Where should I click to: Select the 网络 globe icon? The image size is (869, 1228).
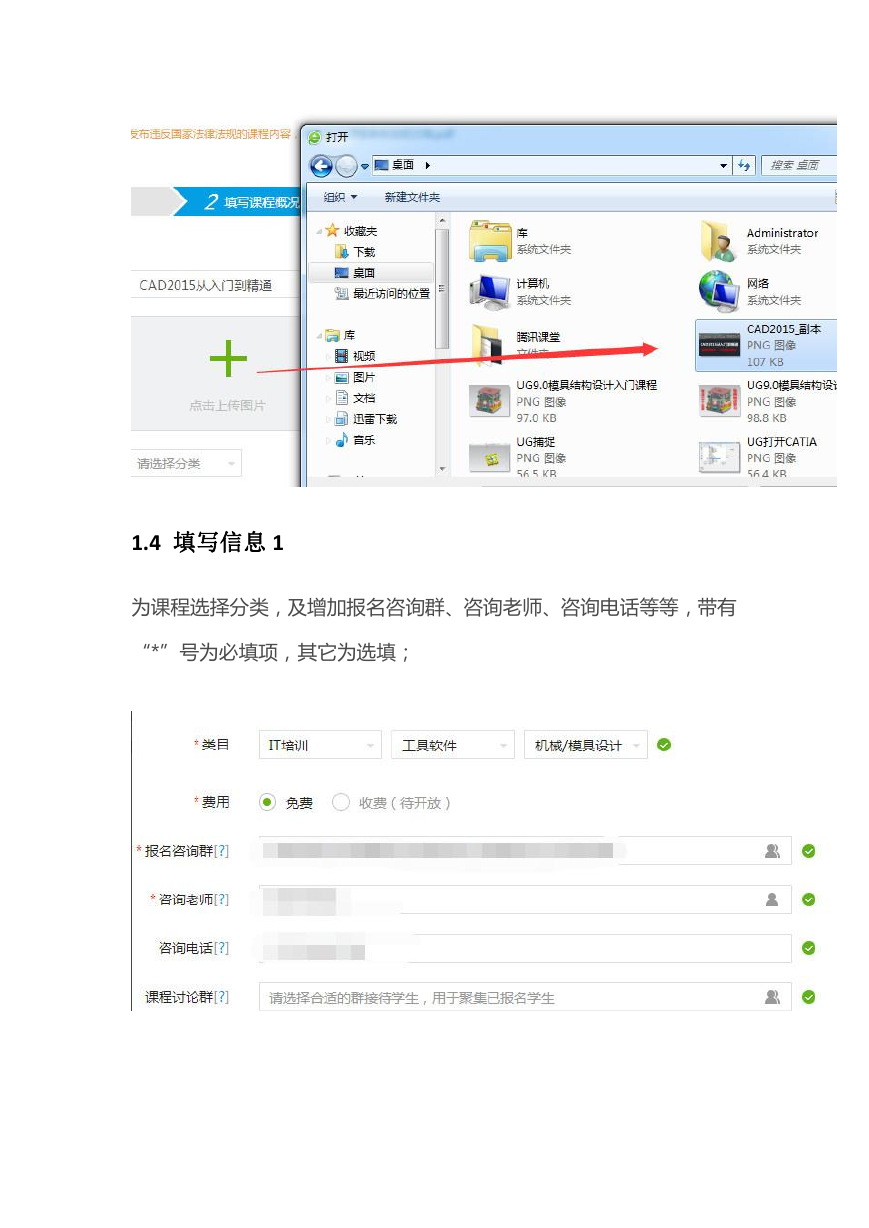pos(718,291)
